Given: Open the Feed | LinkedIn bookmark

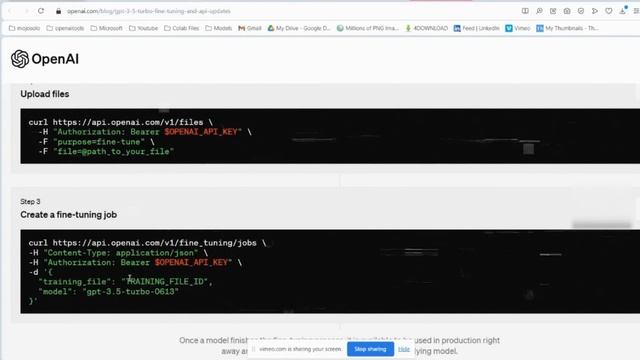Looking at the screenshot, I should tap(477, 28).
